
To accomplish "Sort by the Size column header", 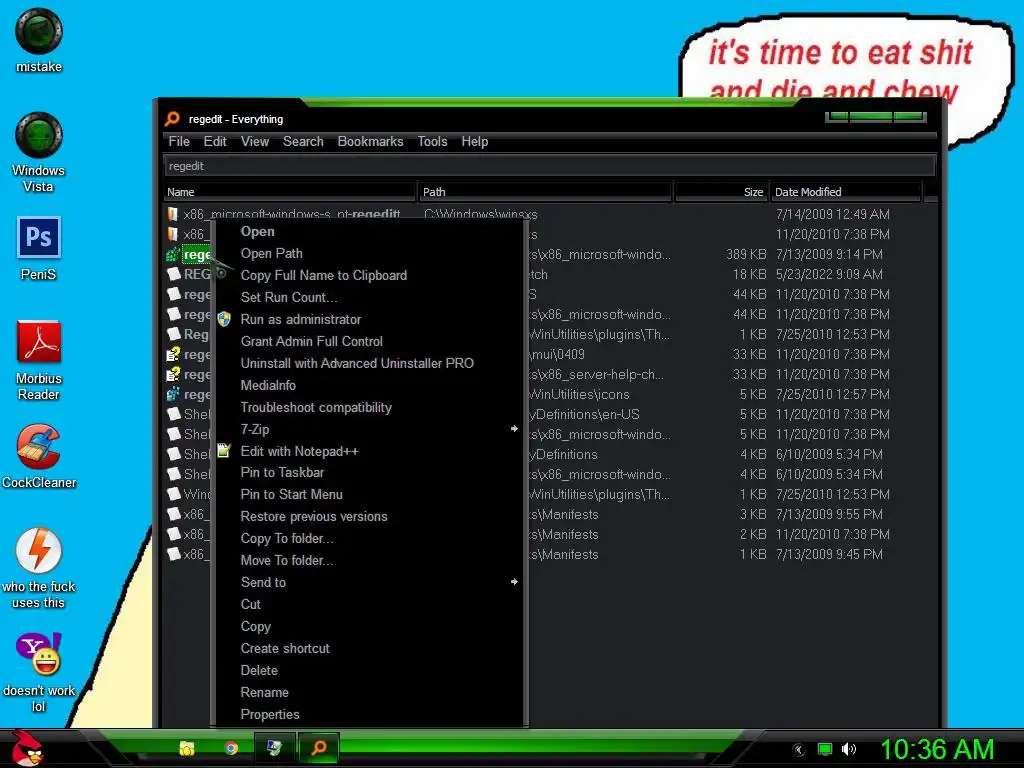I will click(721, 192).
